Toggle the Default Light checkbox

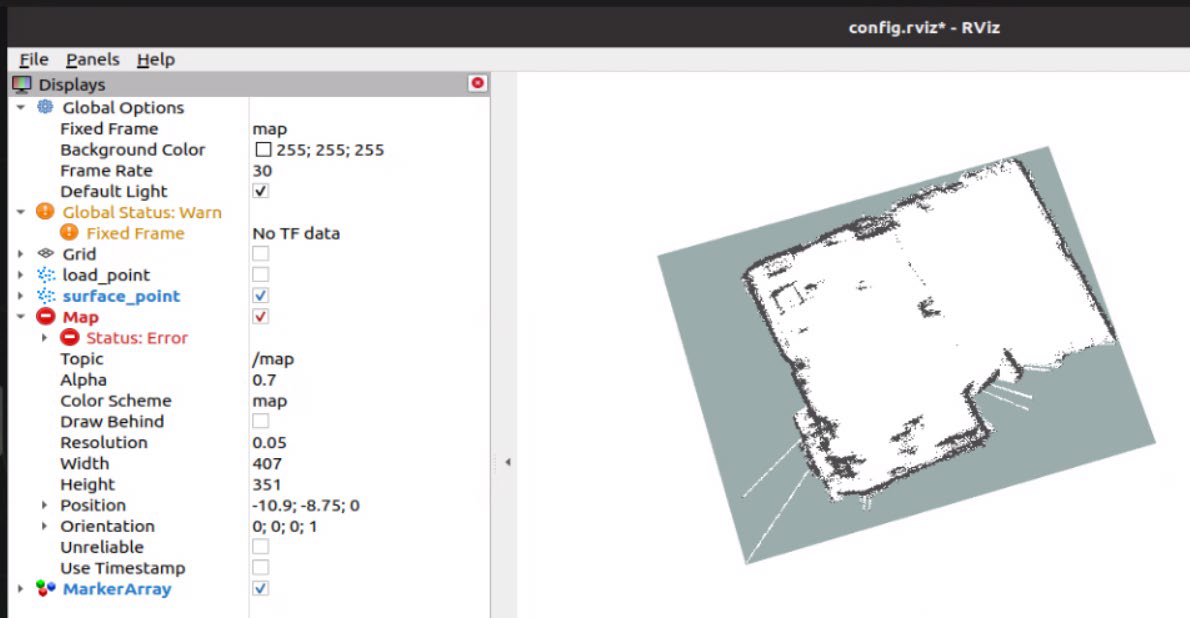(260, 191)
